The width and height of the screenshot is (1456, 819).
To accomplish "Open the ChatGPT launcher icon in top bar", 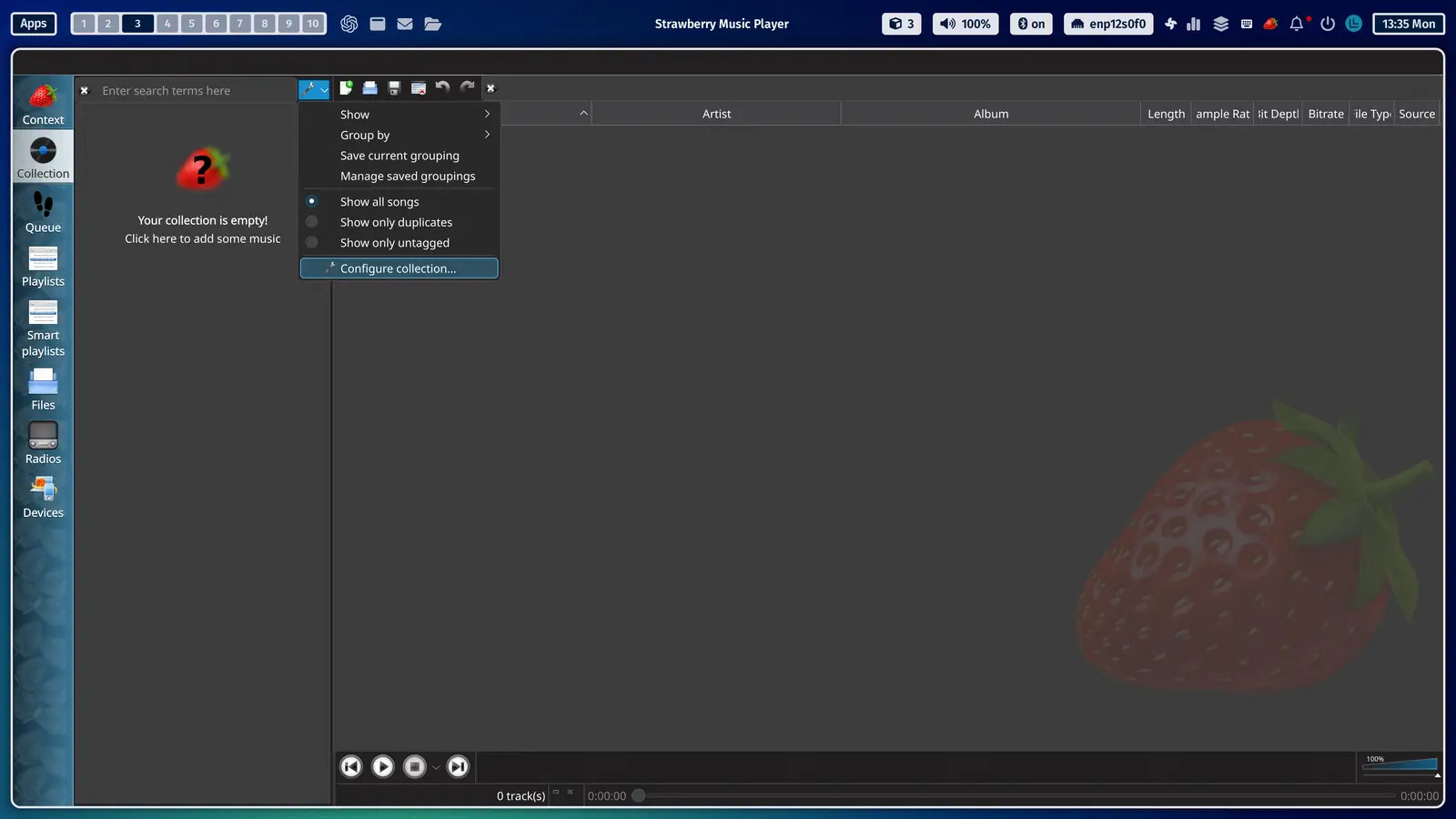I will coord(349,24).
